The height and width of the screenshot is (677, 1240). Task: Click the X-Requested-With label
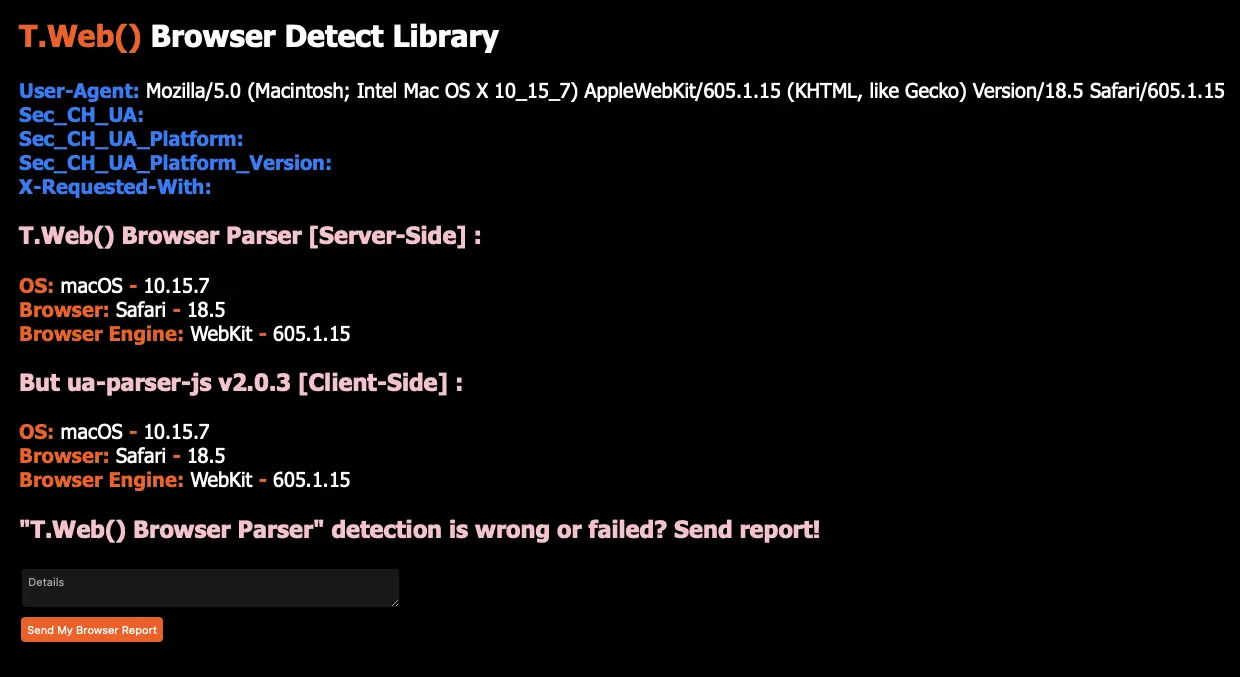115,187
